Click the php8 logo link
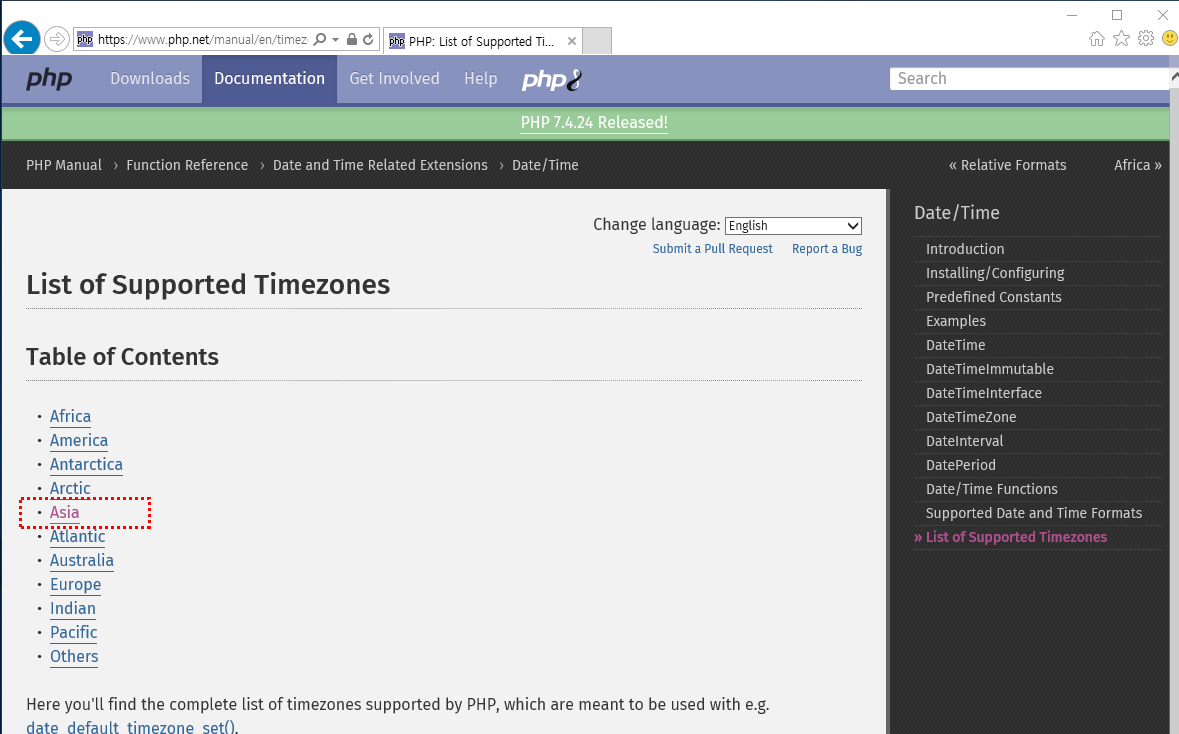The image size is (1179, 734). pos(552,79)
